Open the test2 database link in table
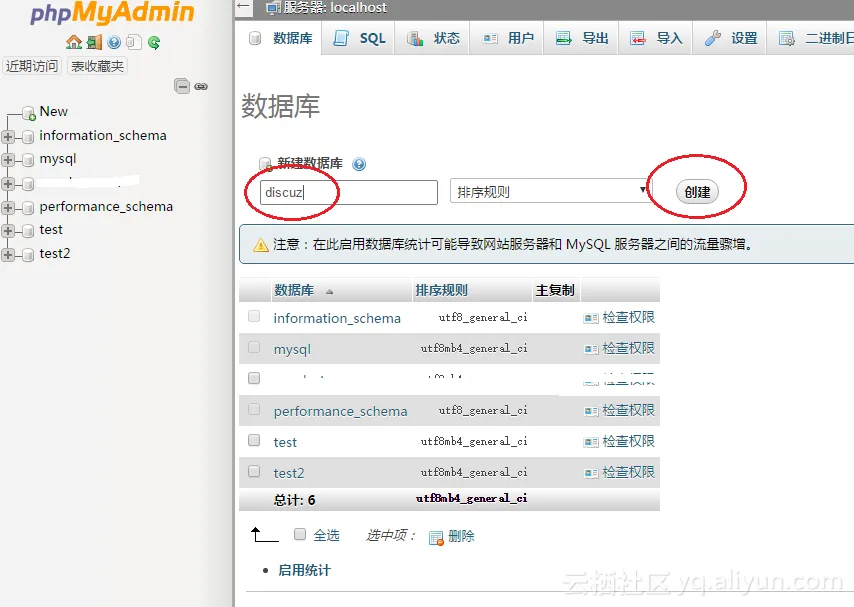The height and width of the screenshot is (607, 854). (x=289, y=473)
